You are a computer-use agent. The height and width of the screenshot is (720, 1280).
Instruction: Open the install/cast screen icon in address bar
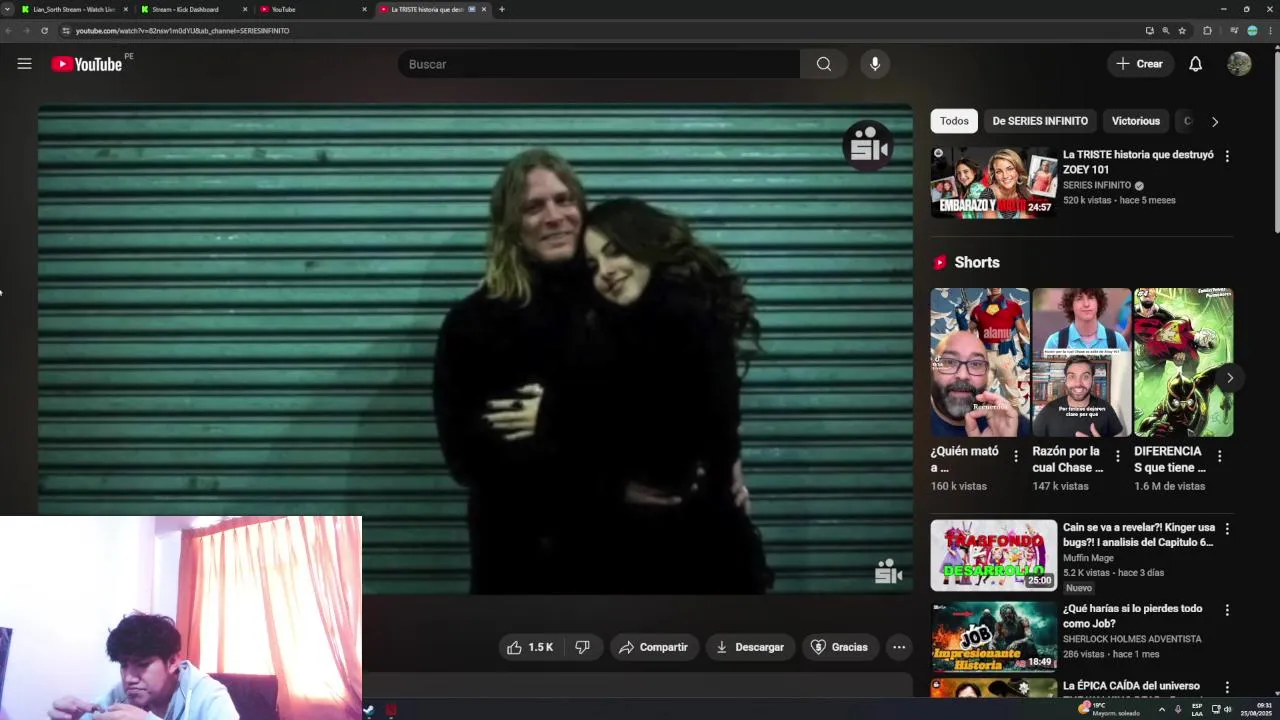coord(1149,31)
